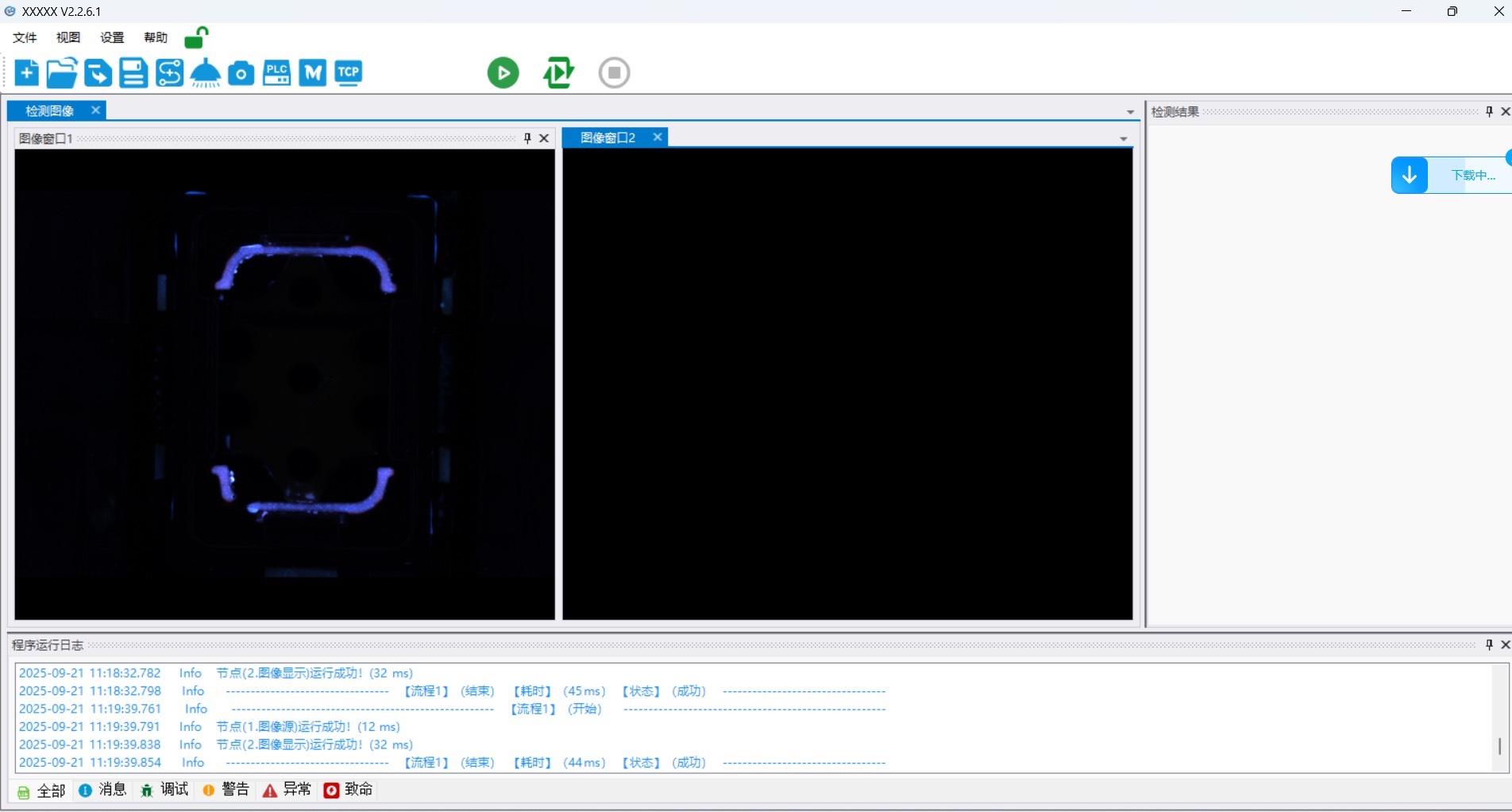The height and width of the screenshot is (812, 1512).
Task: Expand the 检测图像 tab list dropdown arrow
Action: tap(1130, 112)
